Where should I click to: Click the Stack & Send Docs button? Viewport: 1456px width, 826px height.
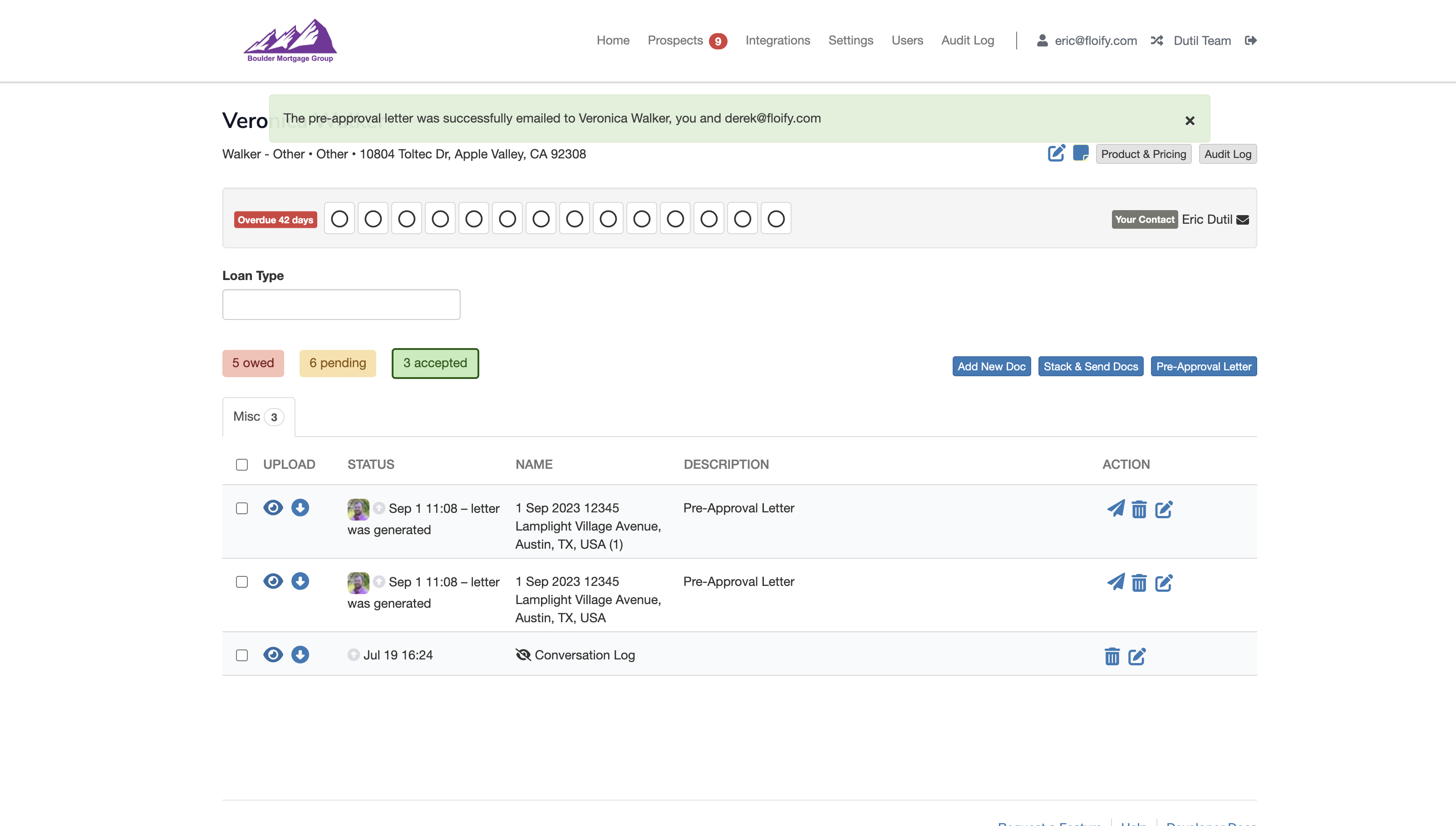pos(1090,367)
